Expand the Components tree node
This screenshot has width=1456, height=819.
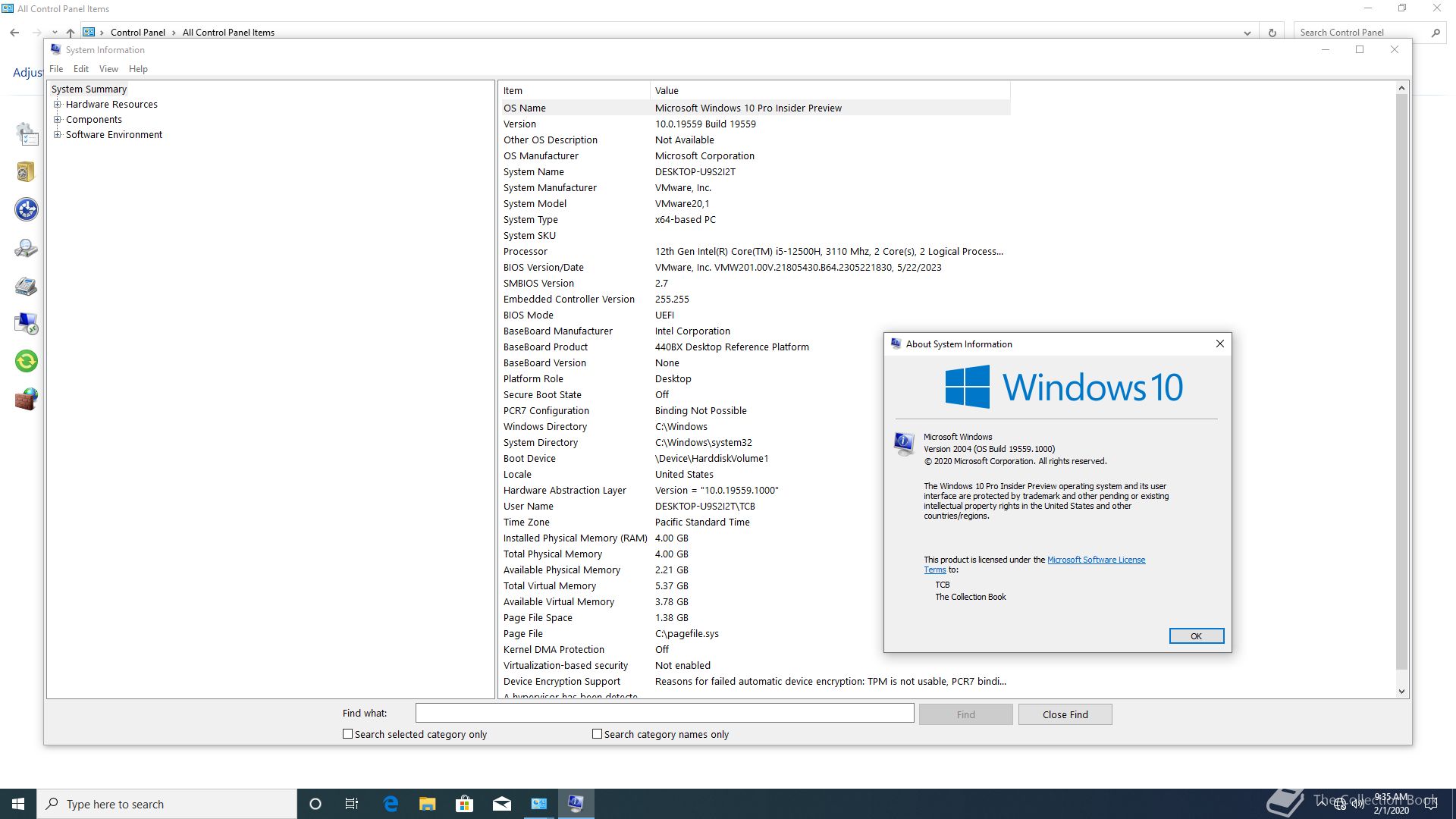(x=57, y=120)
